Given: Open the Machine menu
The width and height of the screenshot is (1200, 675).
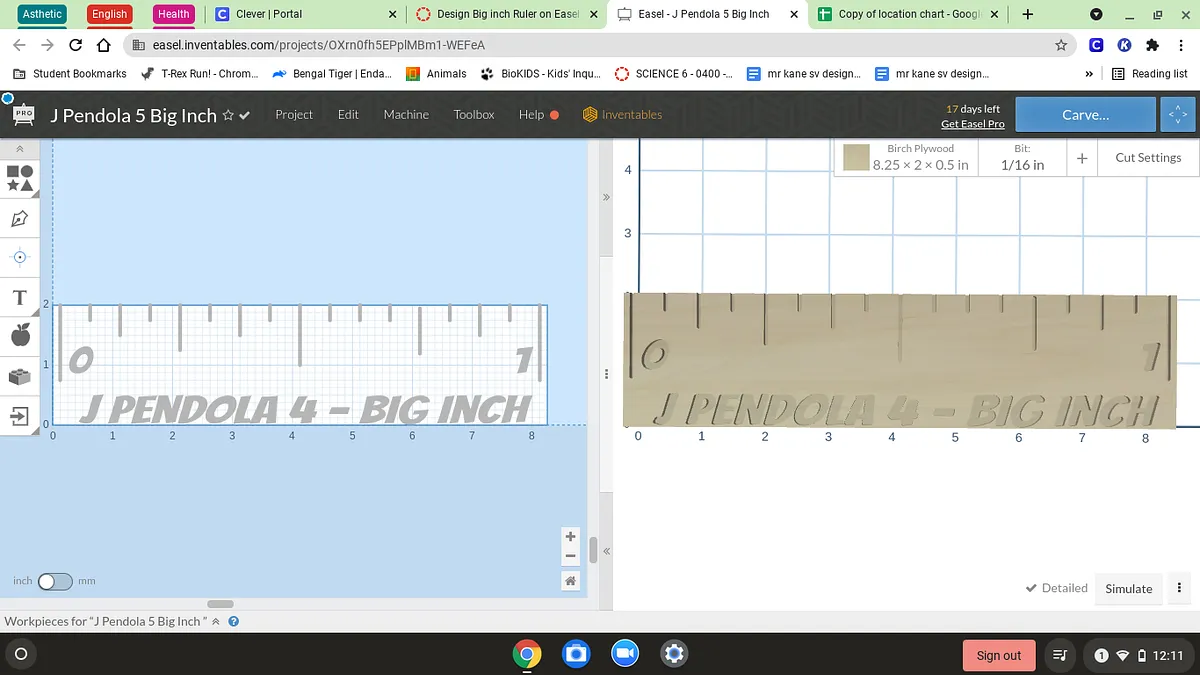Looking at the screenshot, I should click(406, 115).
